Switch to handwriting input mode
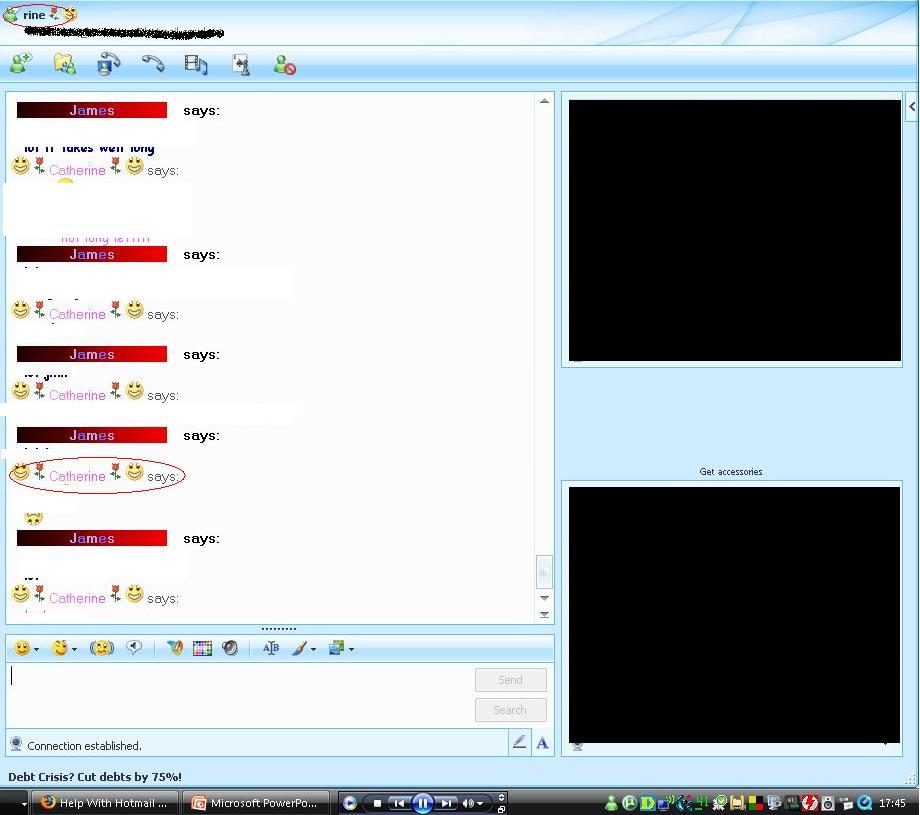Screen dimensions: 920x815 519,742
